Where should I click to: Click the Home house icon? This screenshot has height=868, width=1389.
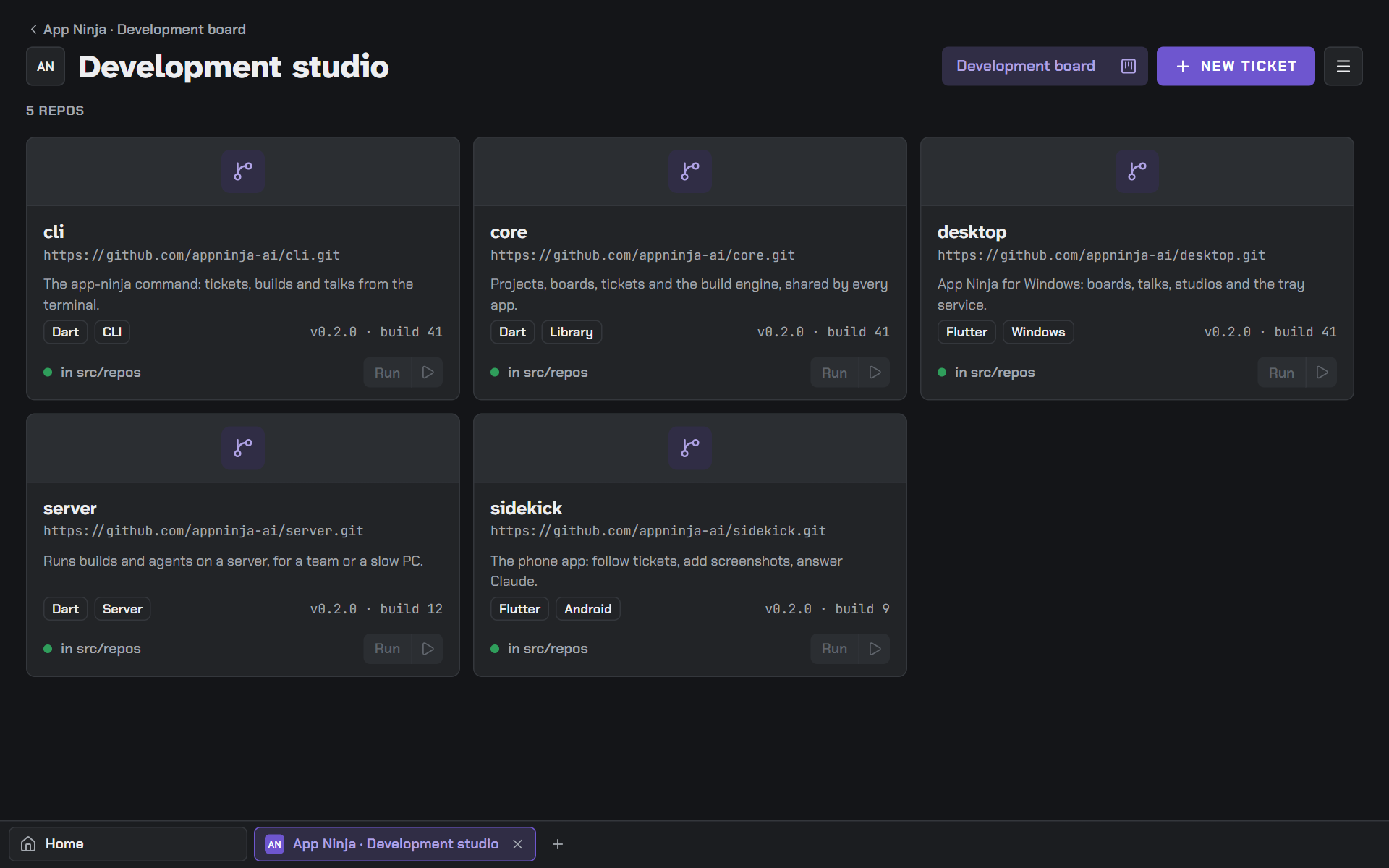pyautogui.click(x=28, y=844)
